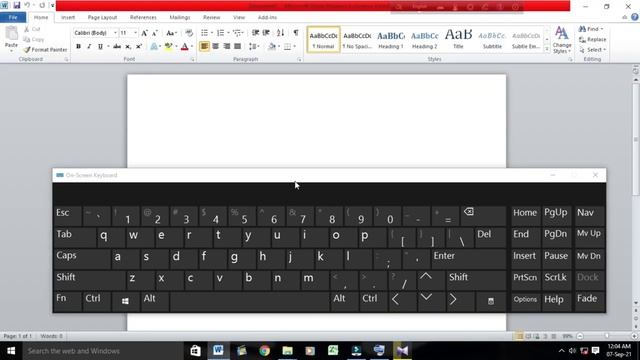Open Change Case Aa dropdown

171,33
